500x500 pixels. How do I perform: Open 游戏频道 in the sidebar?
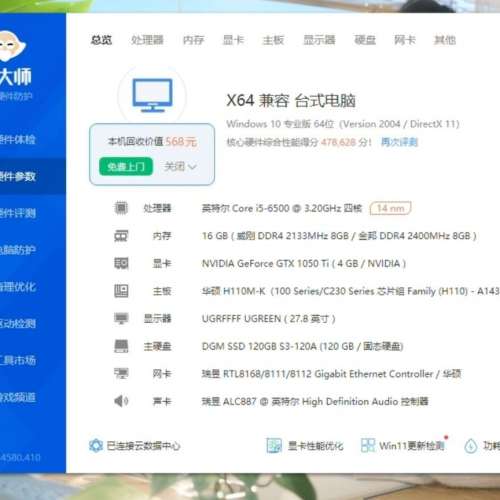18,397
